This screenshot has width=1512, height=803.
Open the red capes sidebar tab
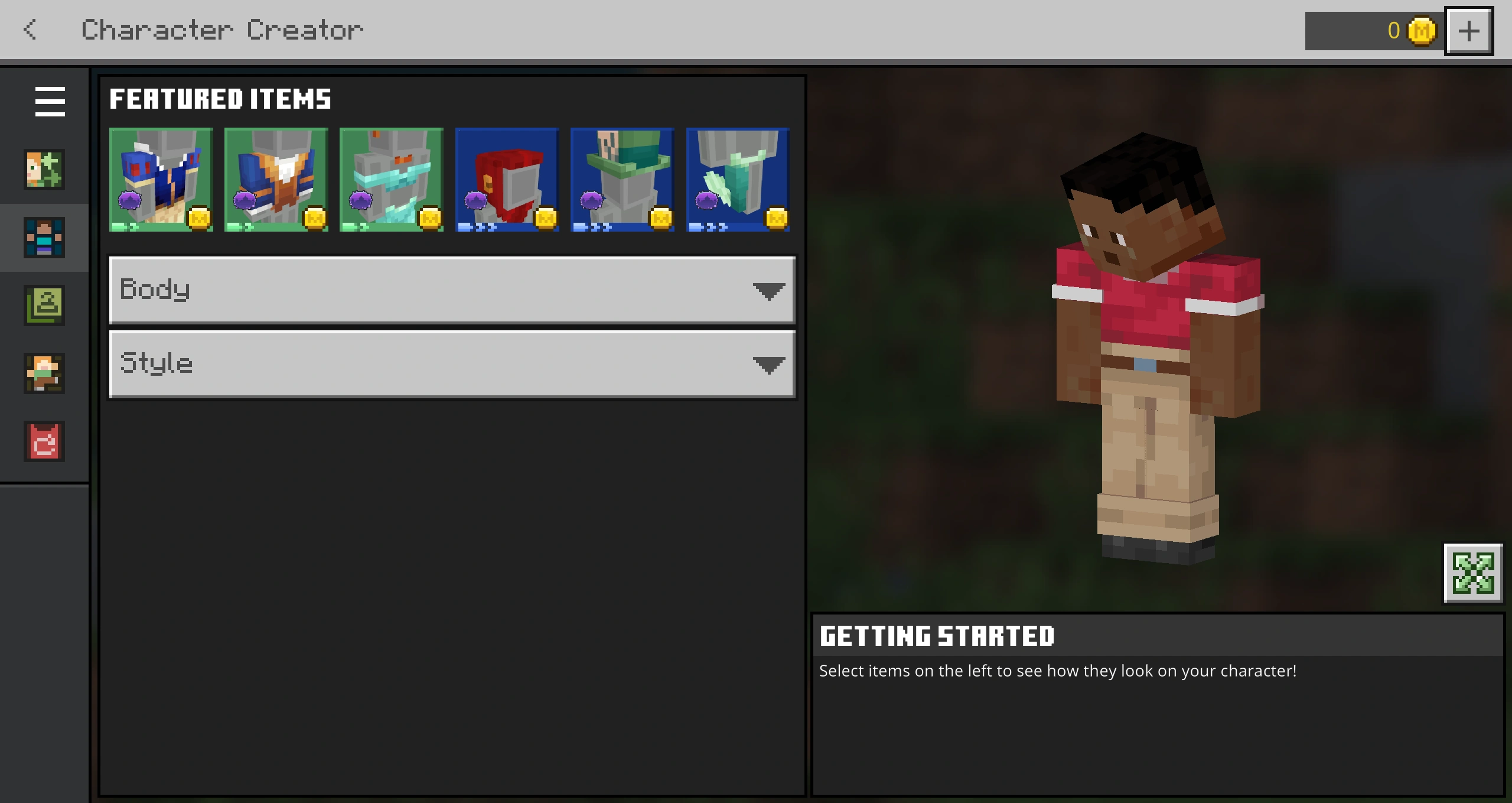click(x=44, y=441)
